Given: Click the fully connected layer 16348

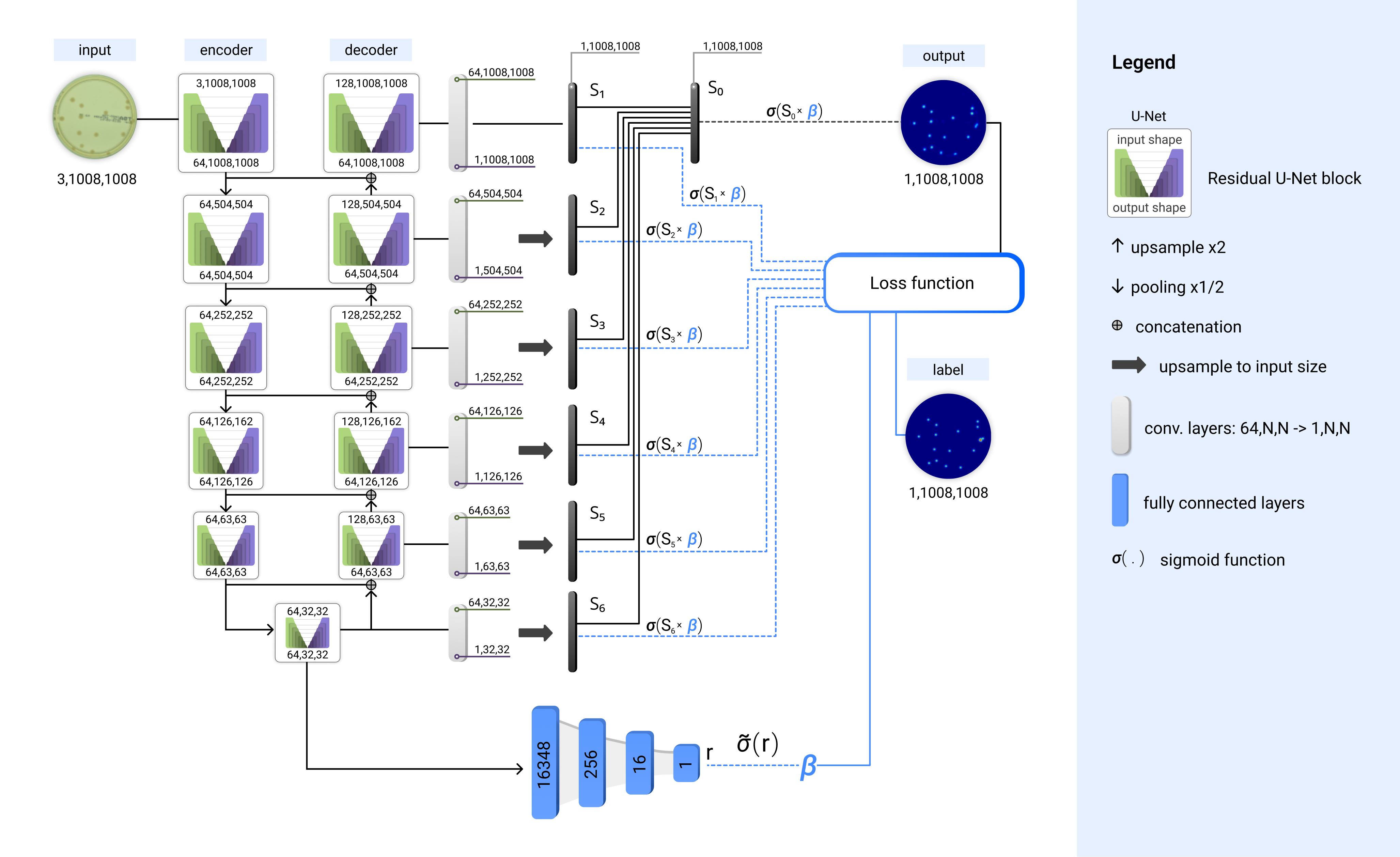Looking at the screenshot, I should tap(545, 763).
